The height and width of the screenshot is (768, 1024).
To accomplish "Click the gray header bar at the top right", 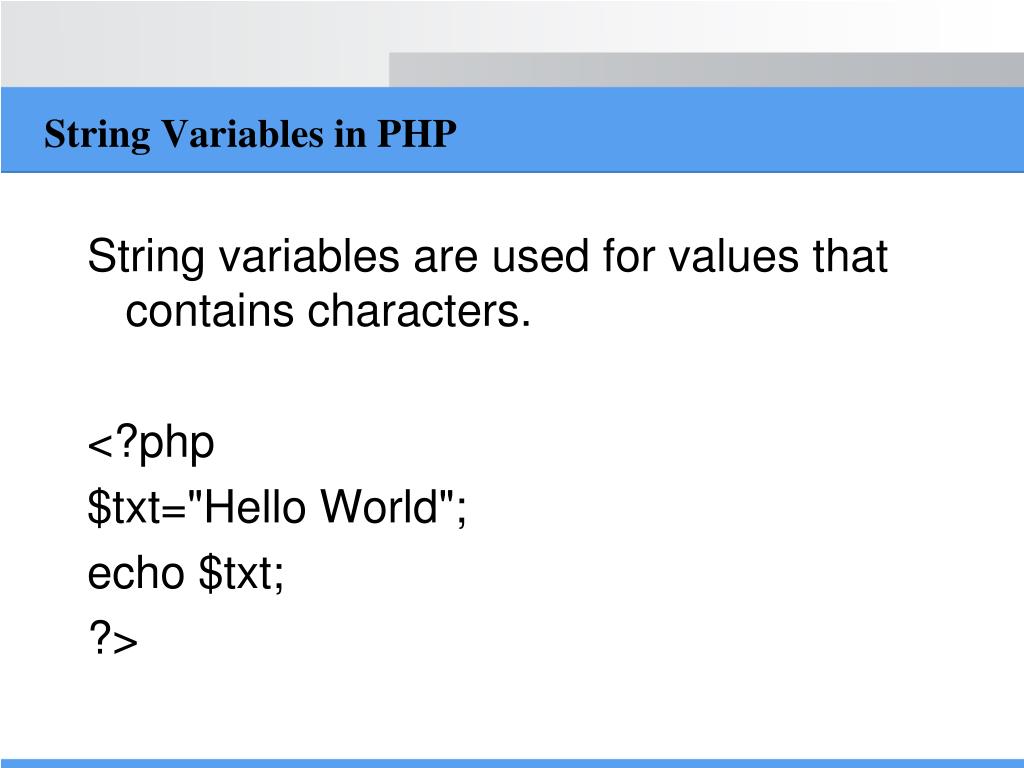I will click(706, 69).
